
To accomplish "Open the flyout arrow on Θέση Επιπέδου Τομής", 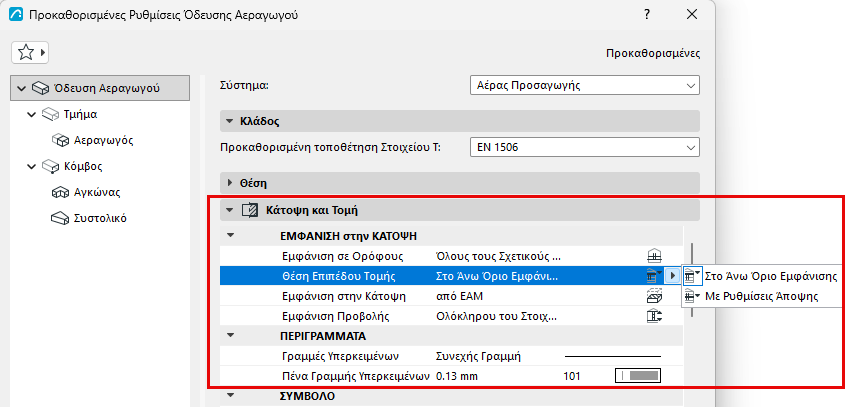I will 672,276.
